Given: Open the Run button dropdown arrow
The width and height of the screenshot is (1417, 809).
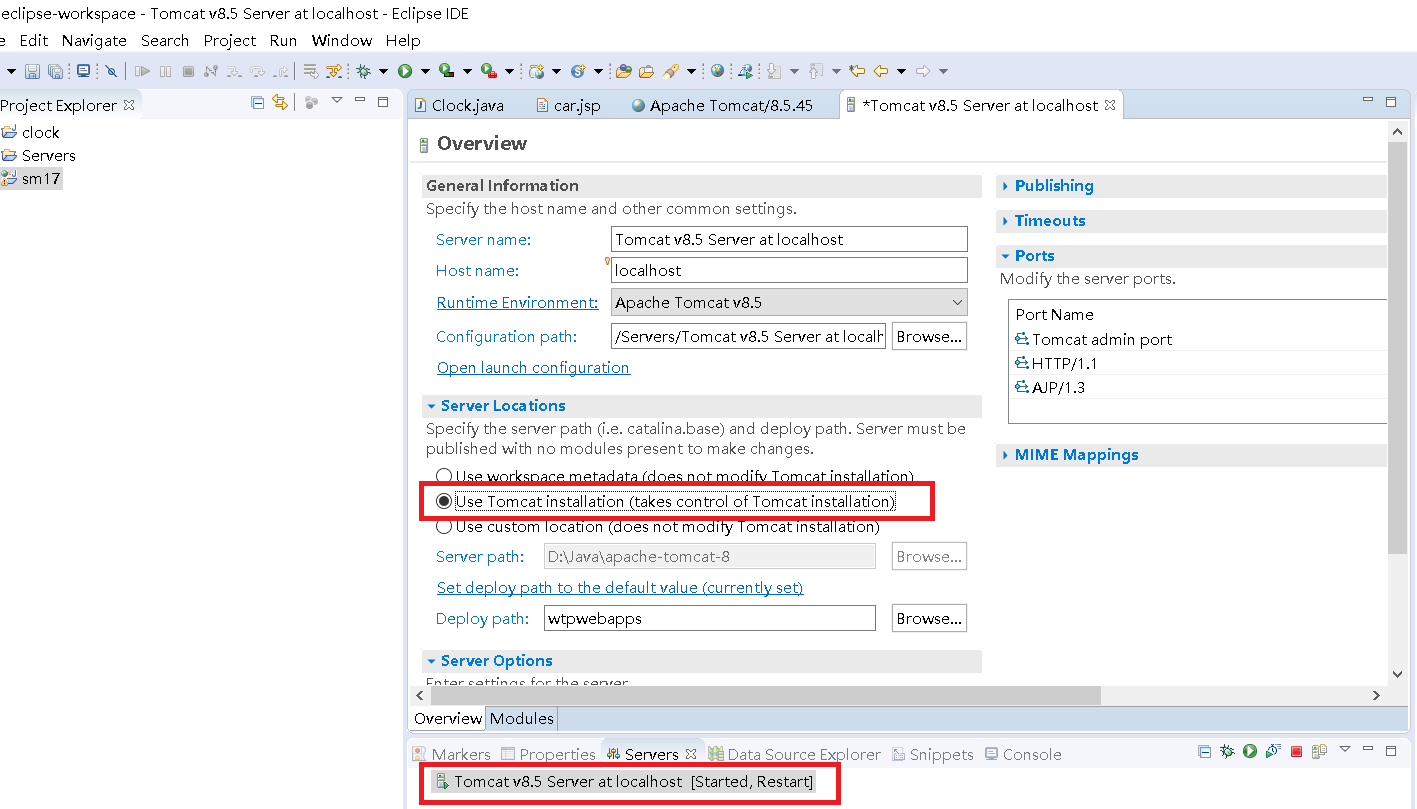Looking at the screenshot, I should coord(425,71).
